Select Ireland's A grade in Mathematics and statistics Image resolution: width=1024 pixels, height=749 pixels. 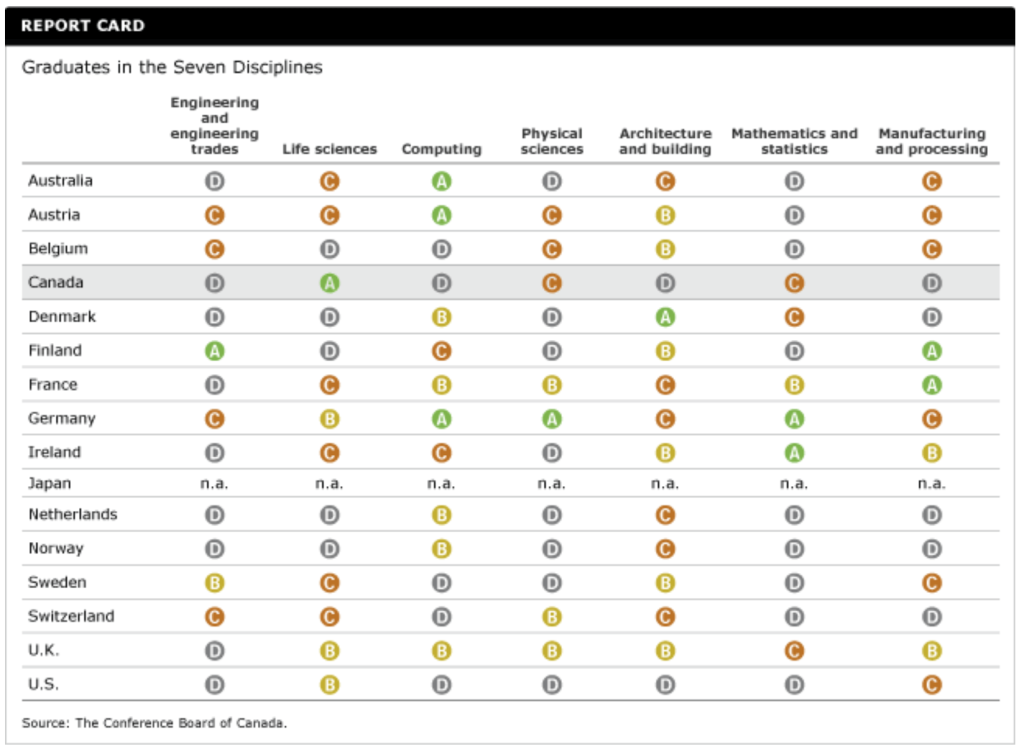point(794,453)
